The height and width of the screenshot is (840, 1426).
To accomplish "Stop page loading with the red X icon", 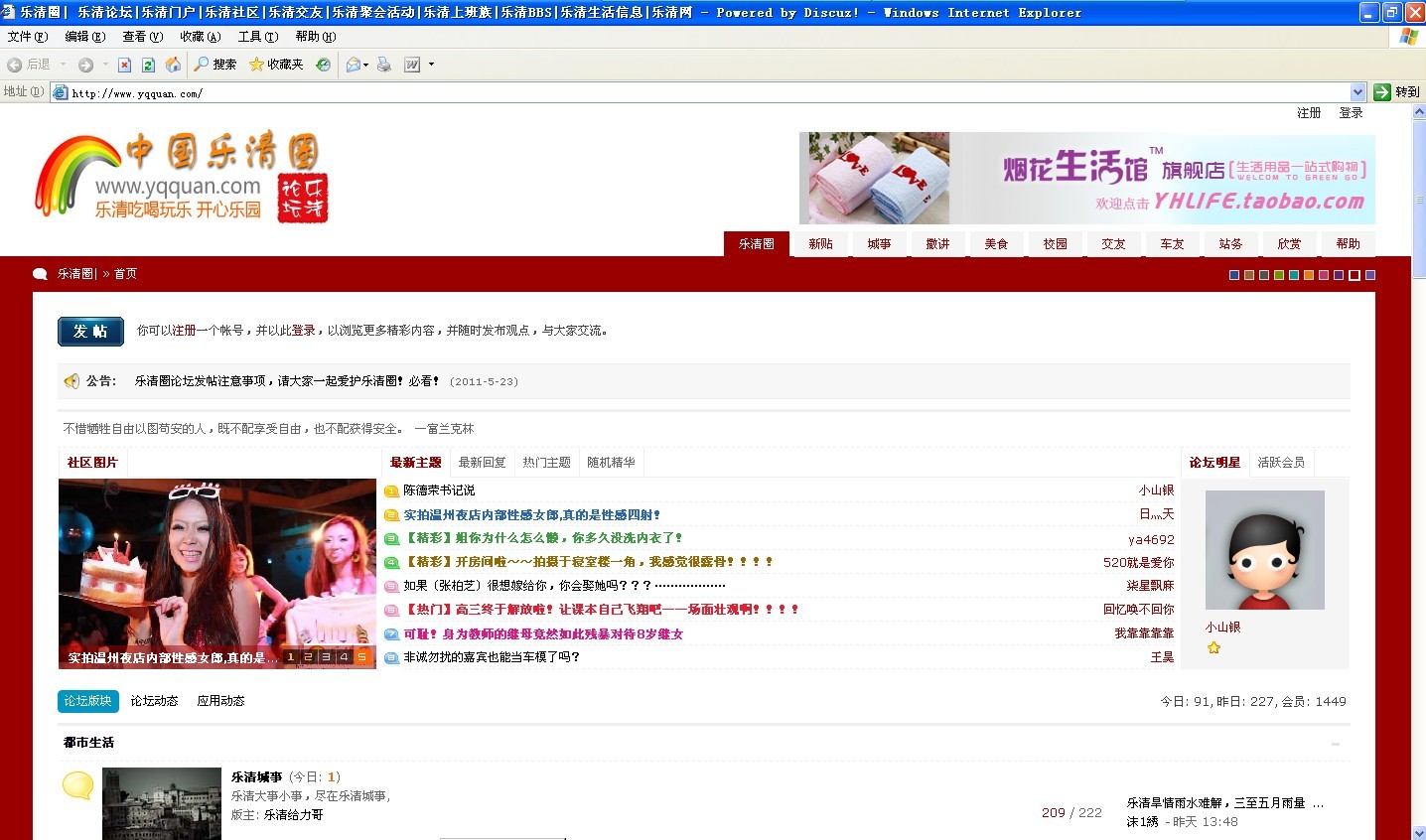I will (x=124, y=65).
